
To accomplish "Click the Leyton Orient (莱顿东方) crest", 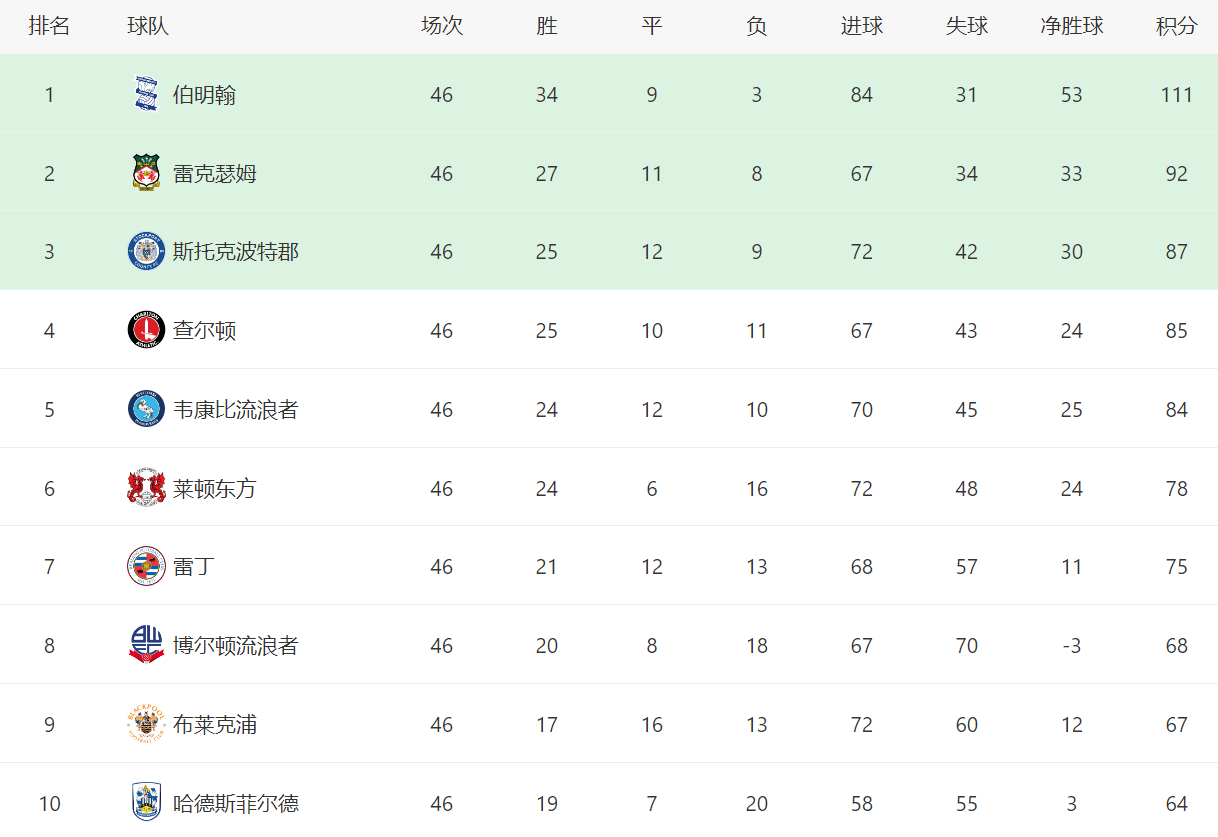I will (x=146, y=488).
